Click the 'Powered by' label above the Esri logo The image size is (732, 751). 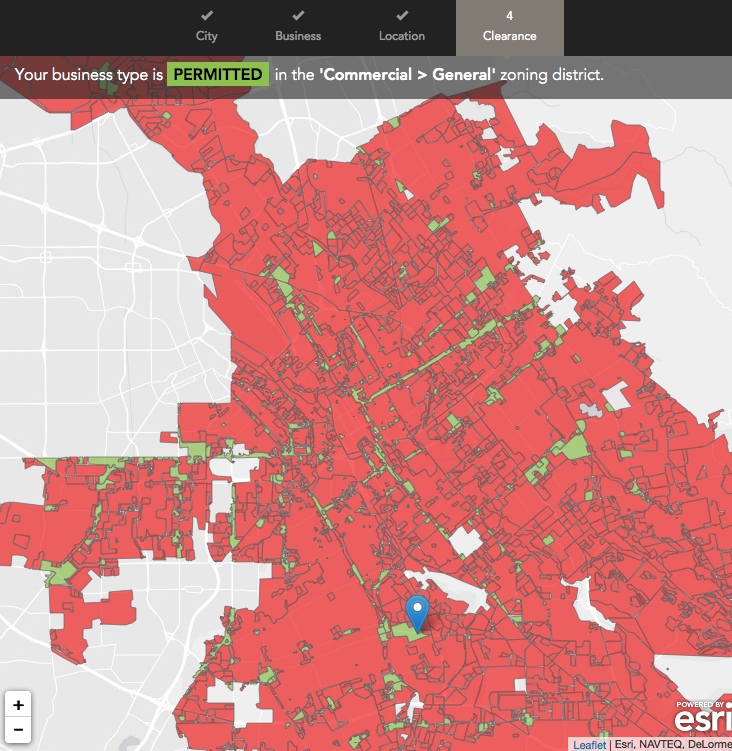pos(700,705)
